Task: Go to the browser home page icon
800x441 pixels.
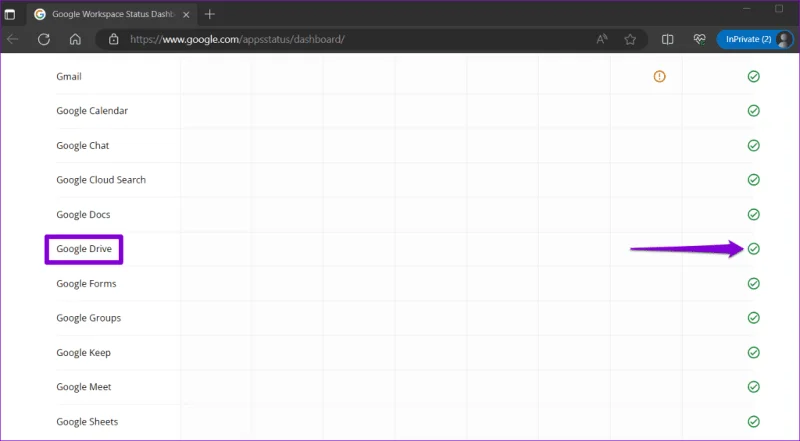Action: point(76,39)
